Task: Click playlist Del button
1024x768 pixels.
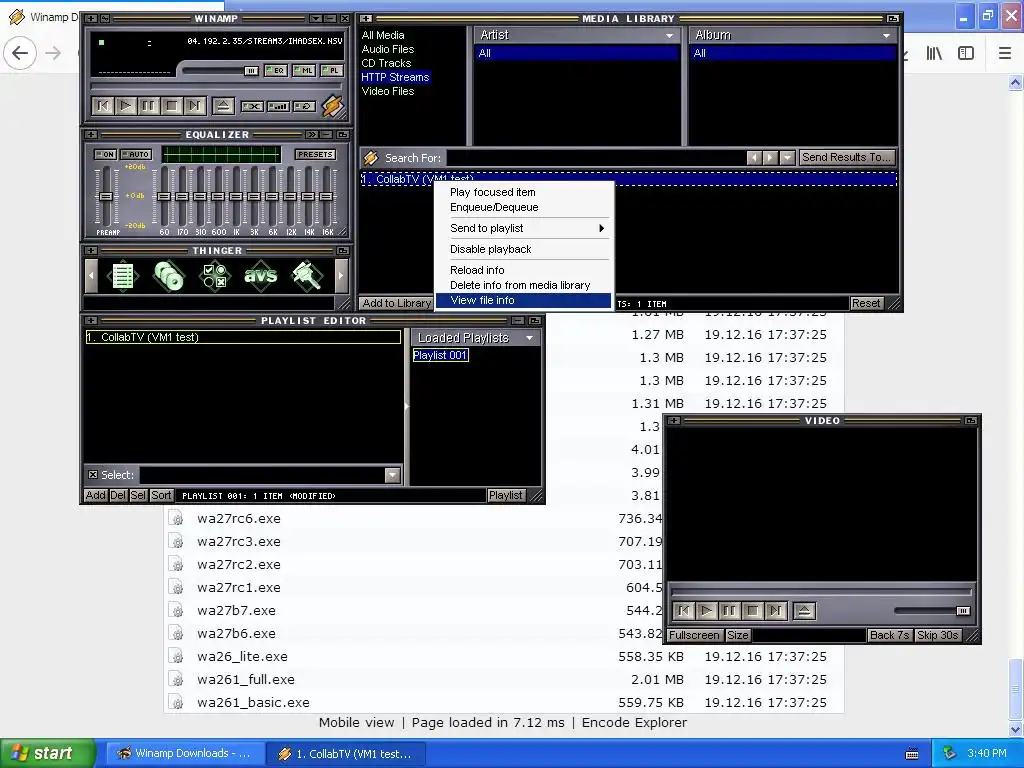Action: [118, 495]
